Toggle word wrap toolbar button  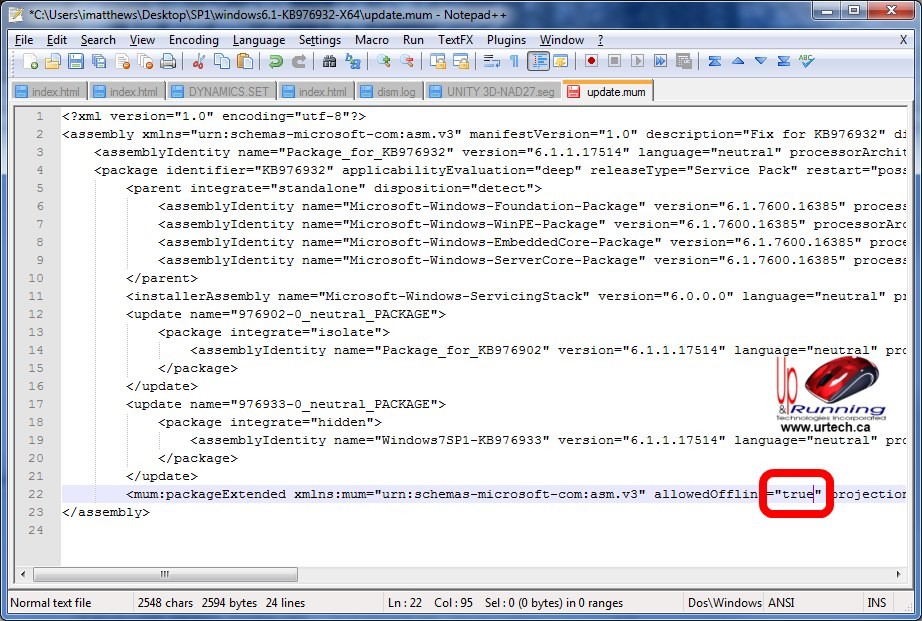(491, 62)
